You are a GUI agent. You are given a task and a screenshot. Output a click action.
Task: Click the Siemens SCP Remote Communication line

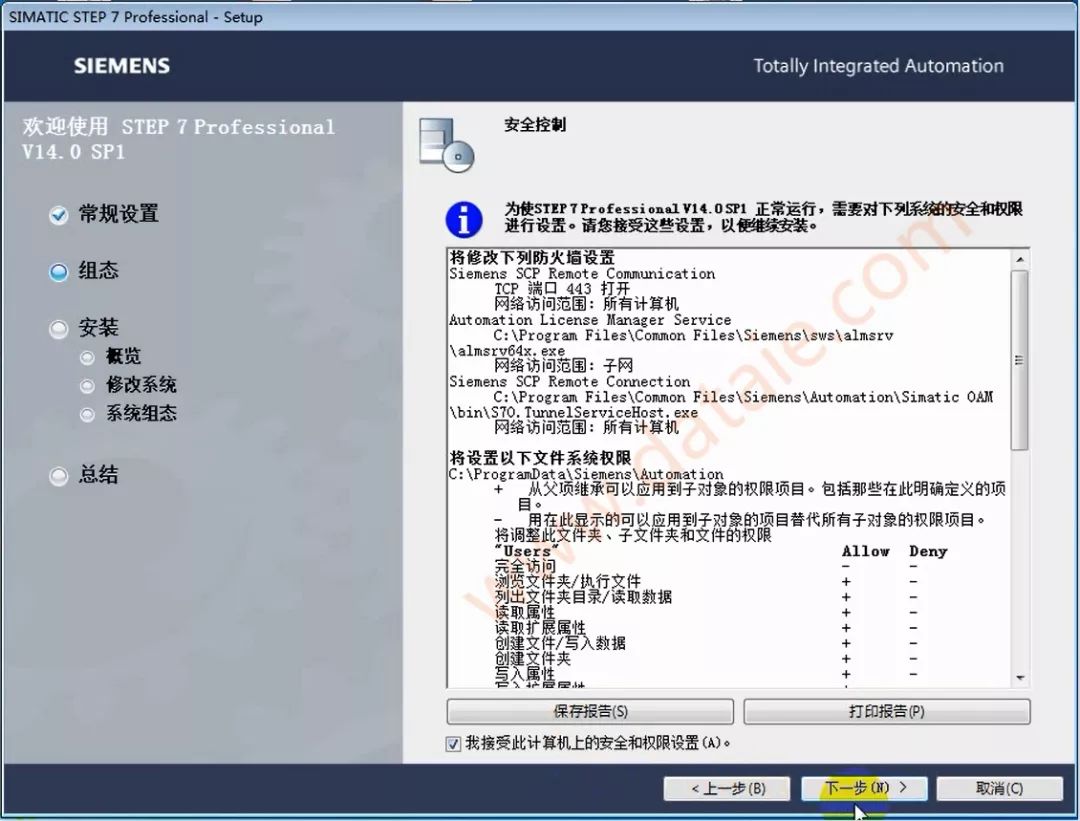(582, 273)
